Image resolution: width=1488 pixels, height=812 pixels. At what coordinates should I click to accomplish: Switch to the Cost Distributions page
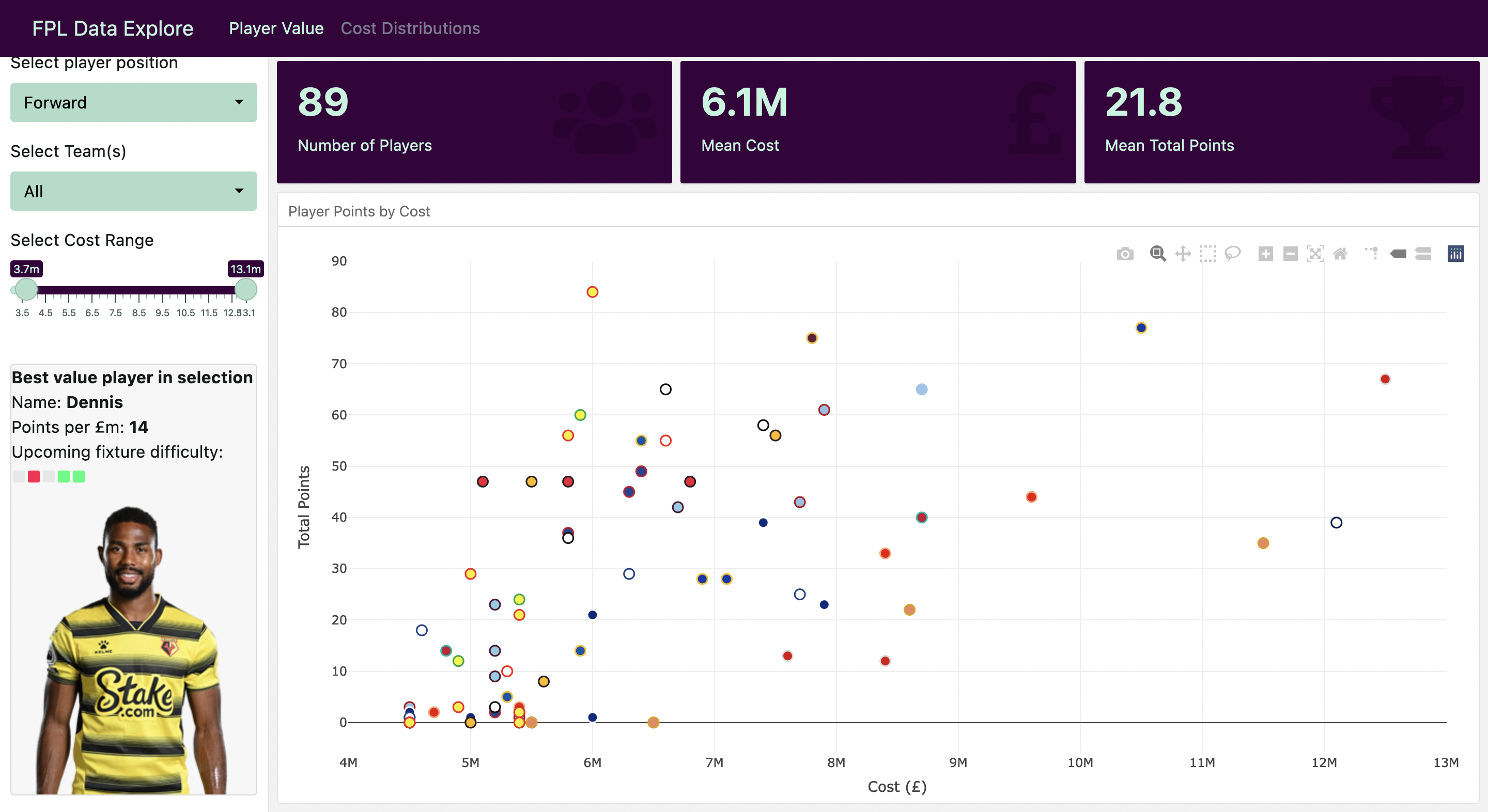[x=410, y=28]
